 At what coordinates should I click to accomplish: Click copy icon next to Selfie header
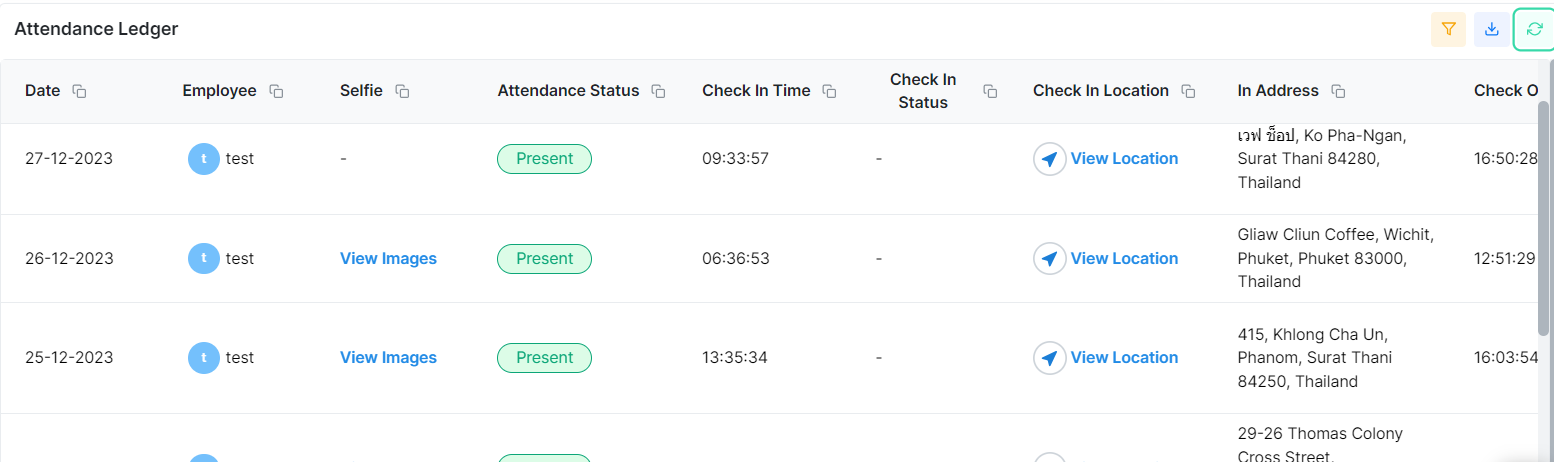tap(402, 91)
